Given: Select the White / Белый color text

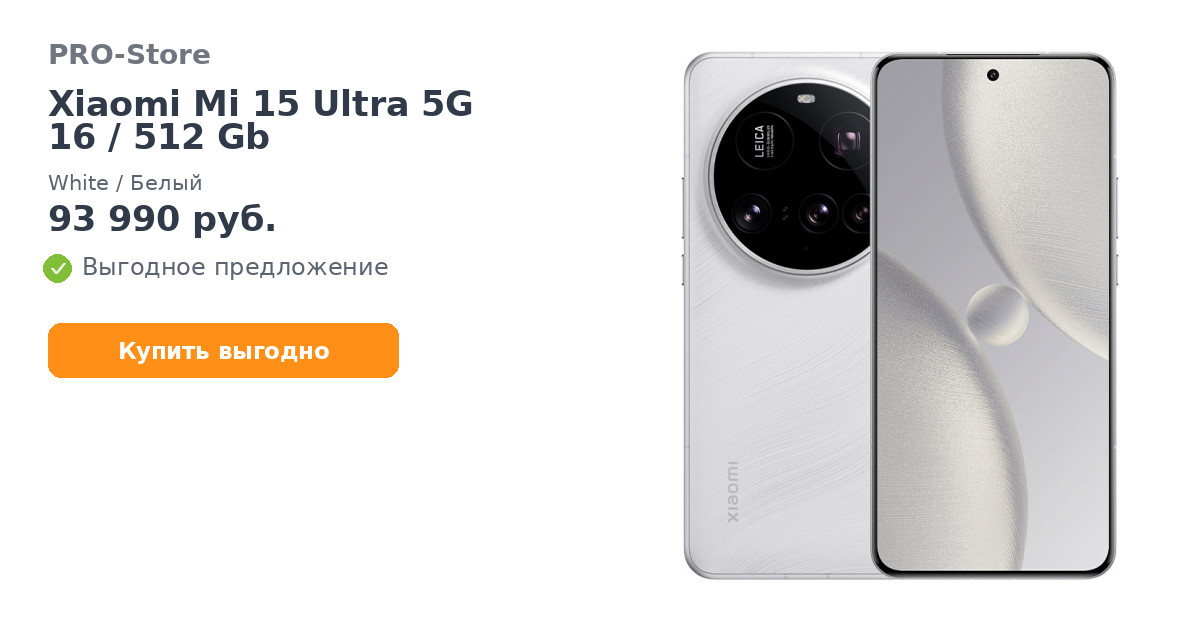Looking at the screenshot, I should (125, 183).
